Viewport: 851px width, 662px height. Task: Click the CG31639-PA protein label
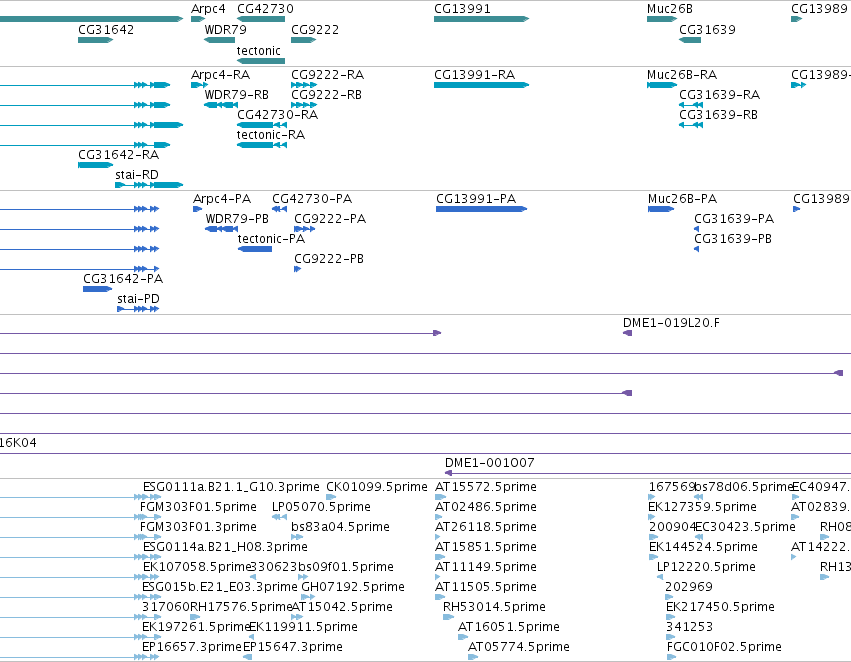pyautogui.click(x=734, y=219)
